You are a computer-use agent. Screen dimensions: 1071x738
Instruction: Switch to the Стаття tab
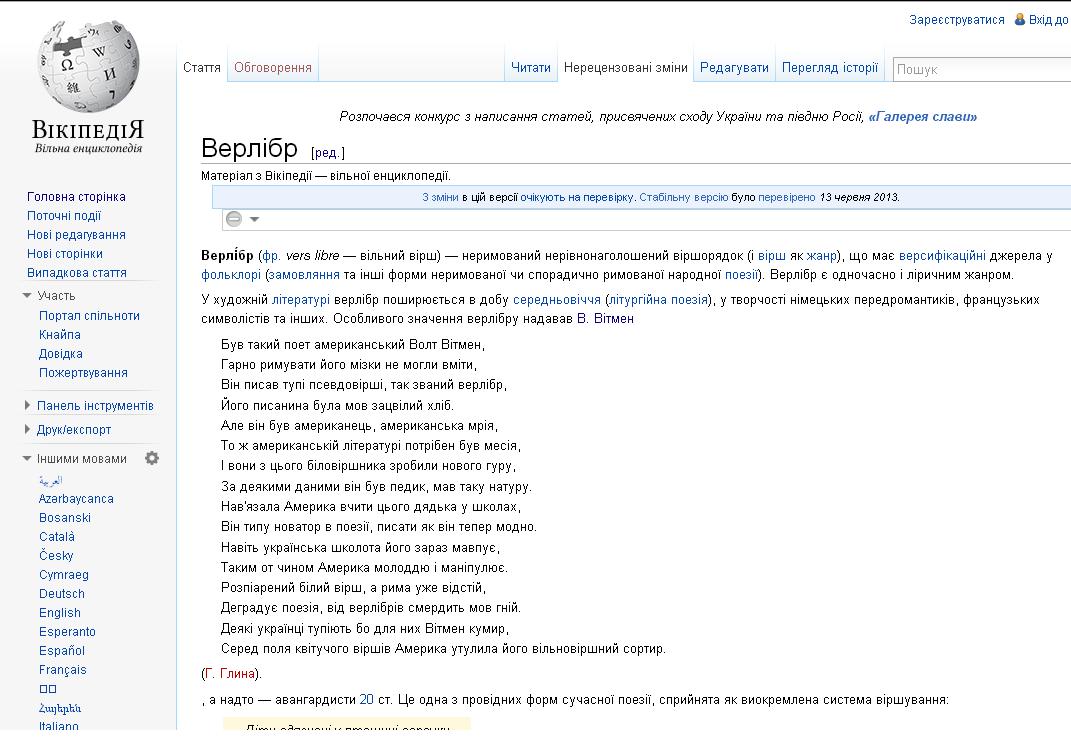[x=201, y=68]
